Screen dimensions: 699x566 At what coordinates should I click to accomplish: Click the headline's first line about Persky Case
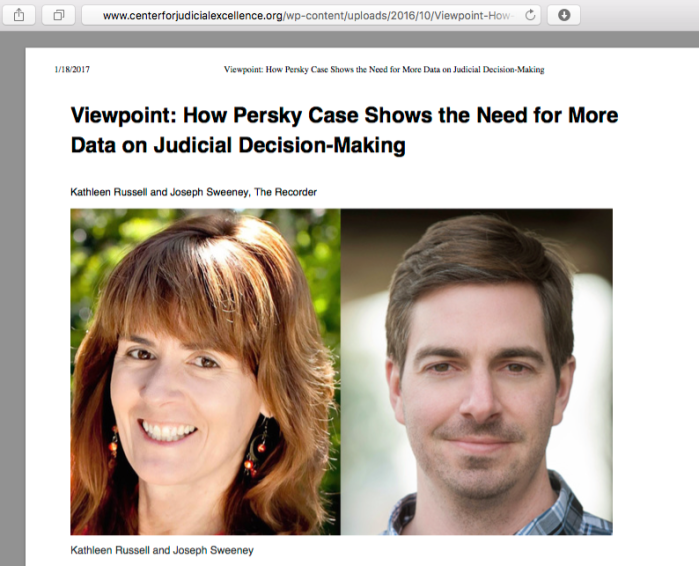344,115
